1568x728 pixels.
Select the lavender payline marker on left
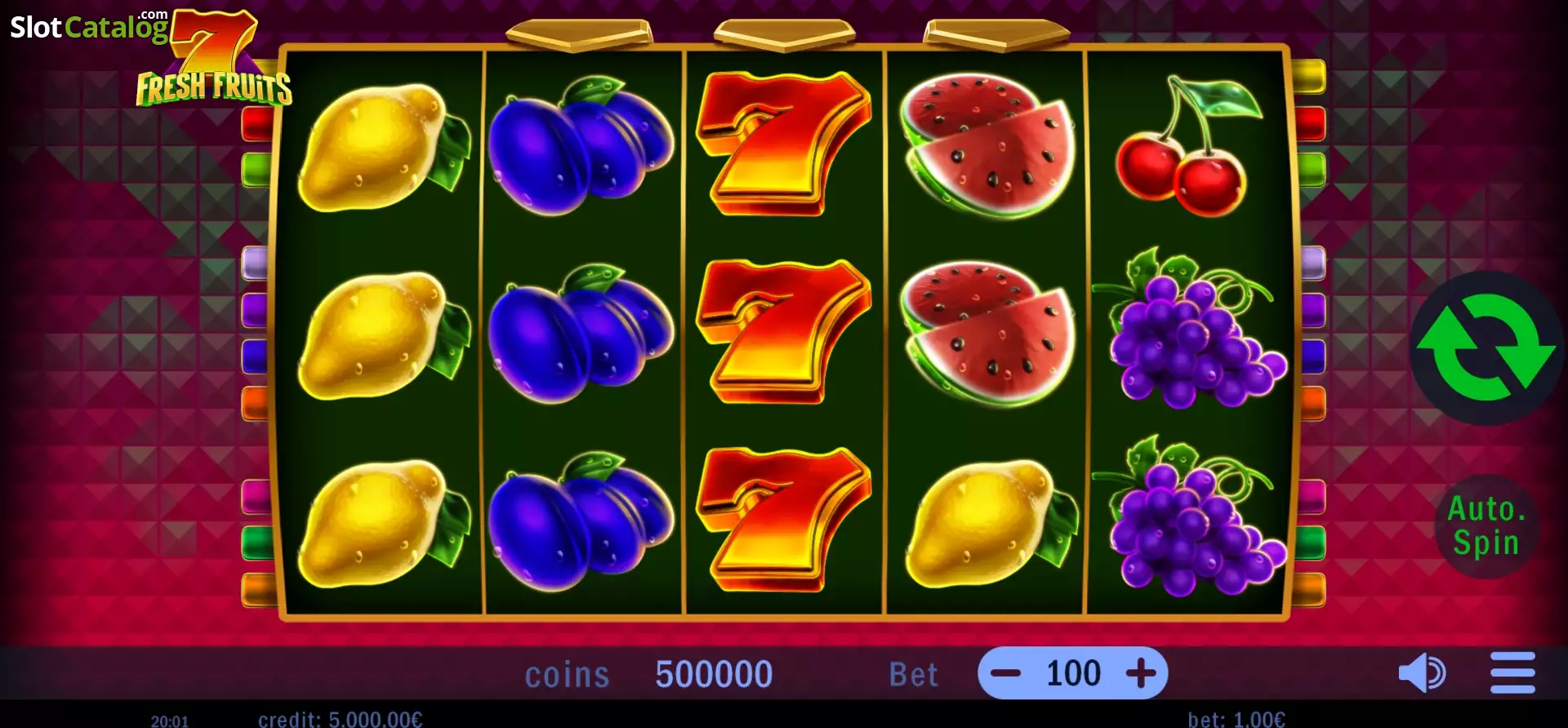click(x=256, y=263)
